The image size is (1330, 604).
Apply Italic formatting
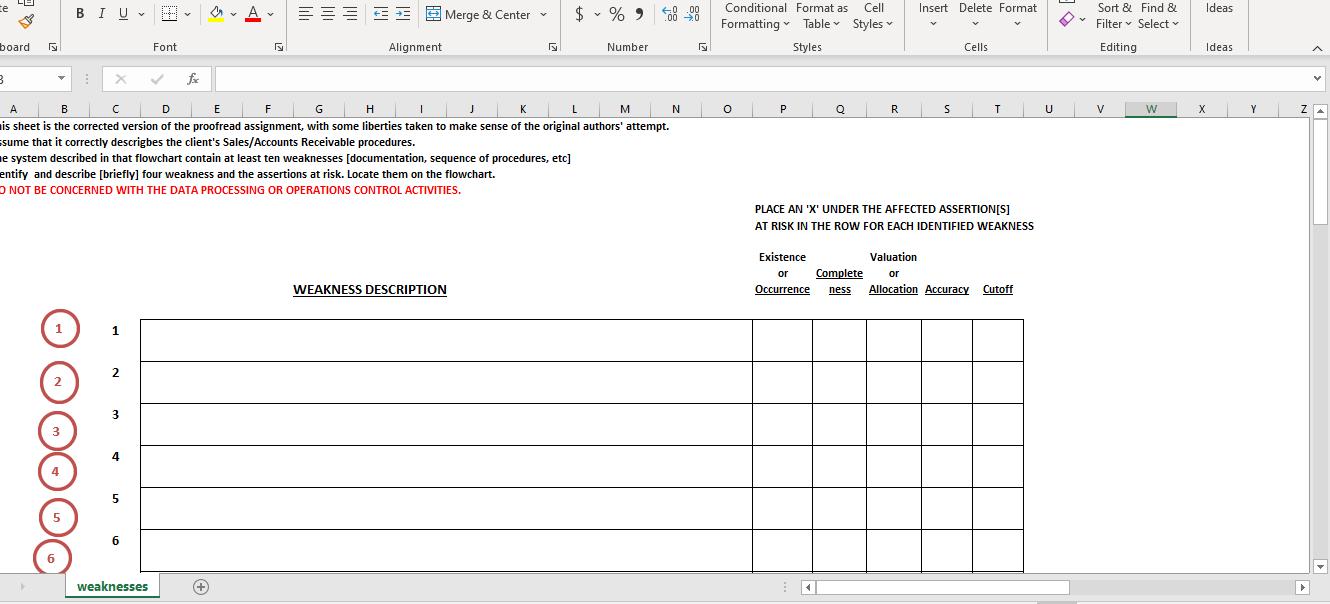point(101,14)
